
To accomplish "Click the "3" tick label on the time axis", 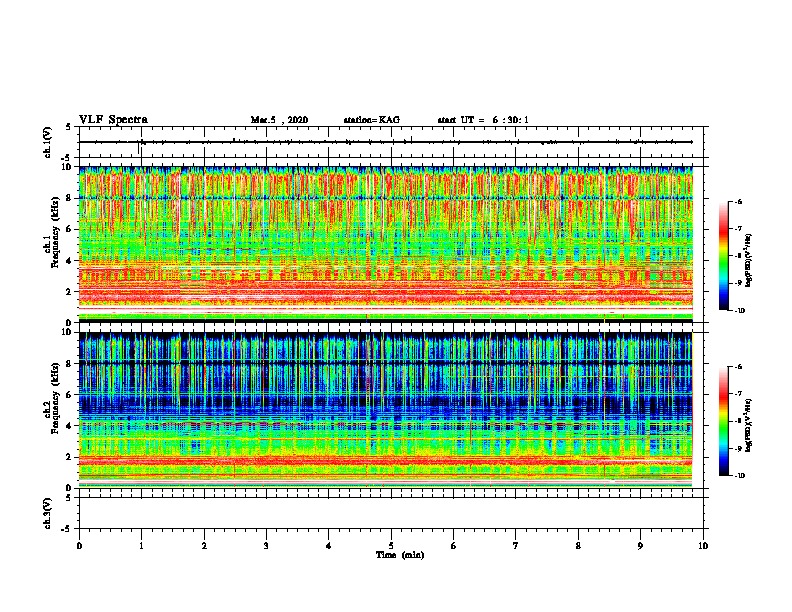I will (266, 546).
